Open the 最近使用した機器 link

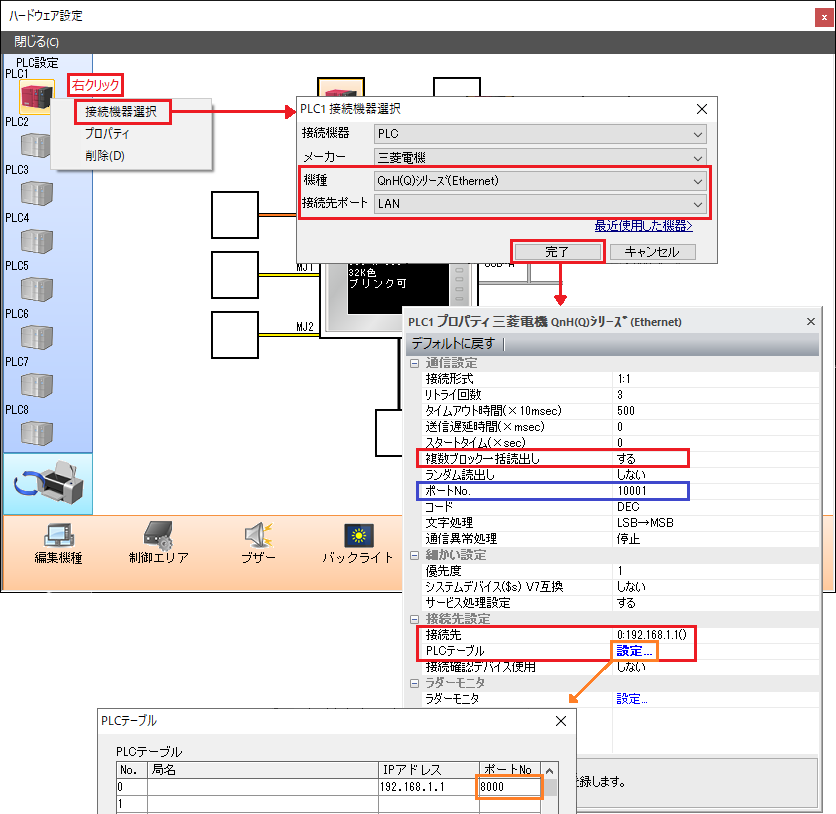[x=643, y=225]
